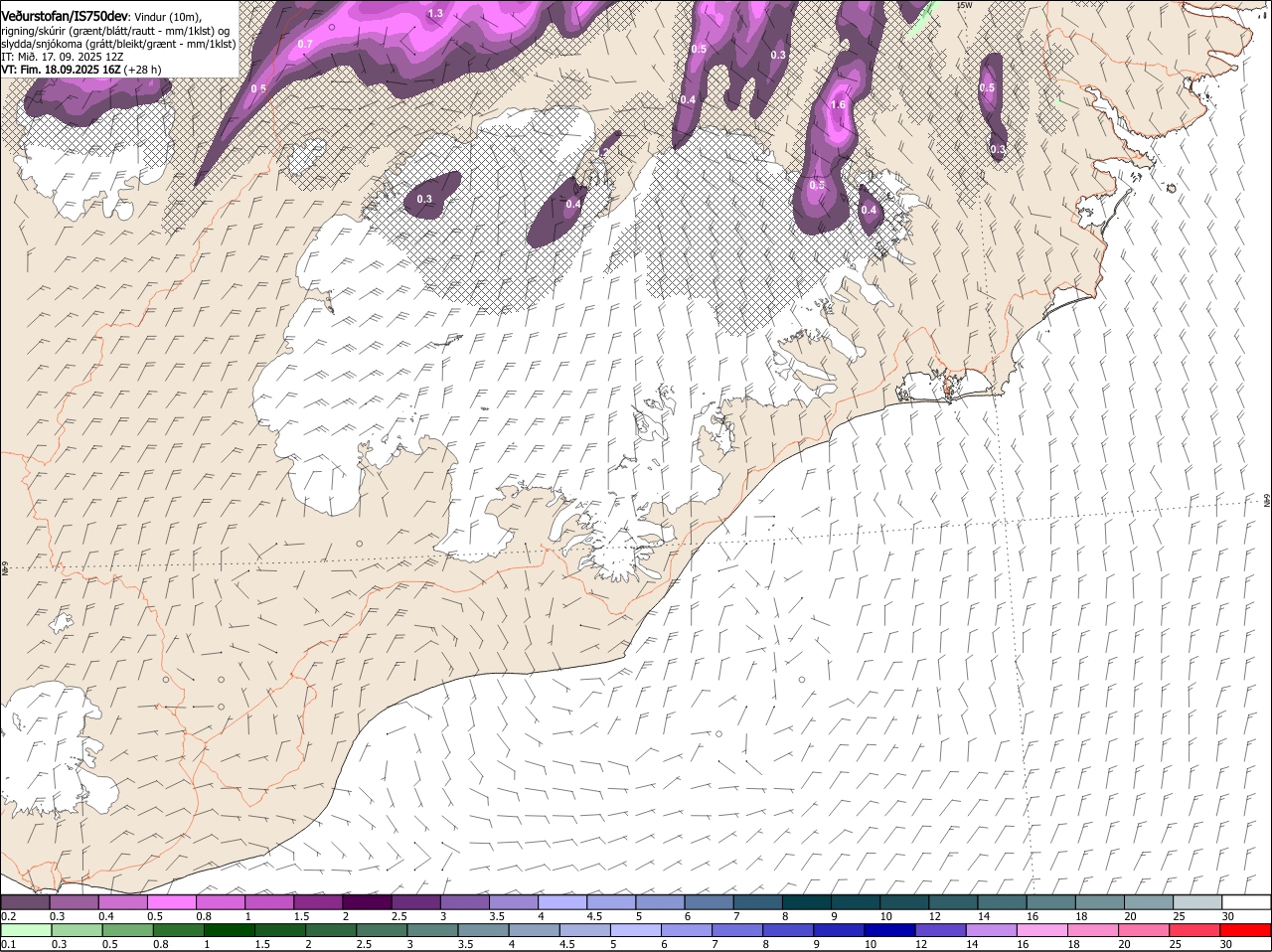
Task: Pick the pink snow swatch between 0.5 and 0.8
Action: click(172, 902)
